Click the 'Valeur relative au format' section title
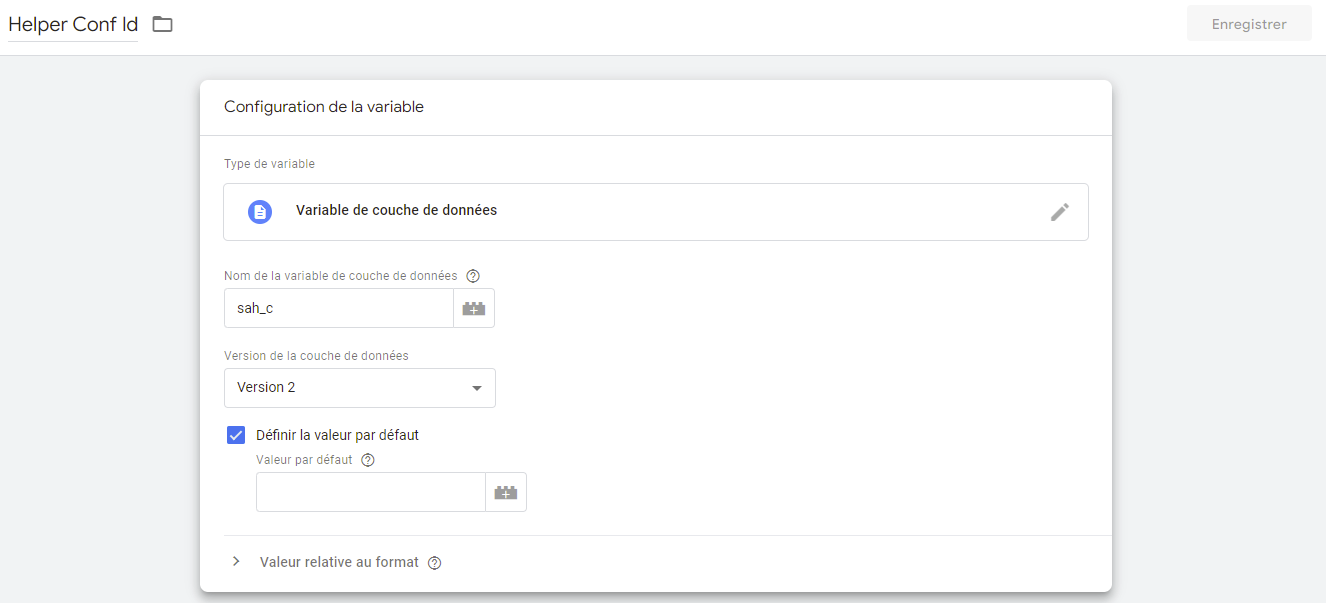The image size is (1326, 603). pyautogui.click(x=339, y=562)
